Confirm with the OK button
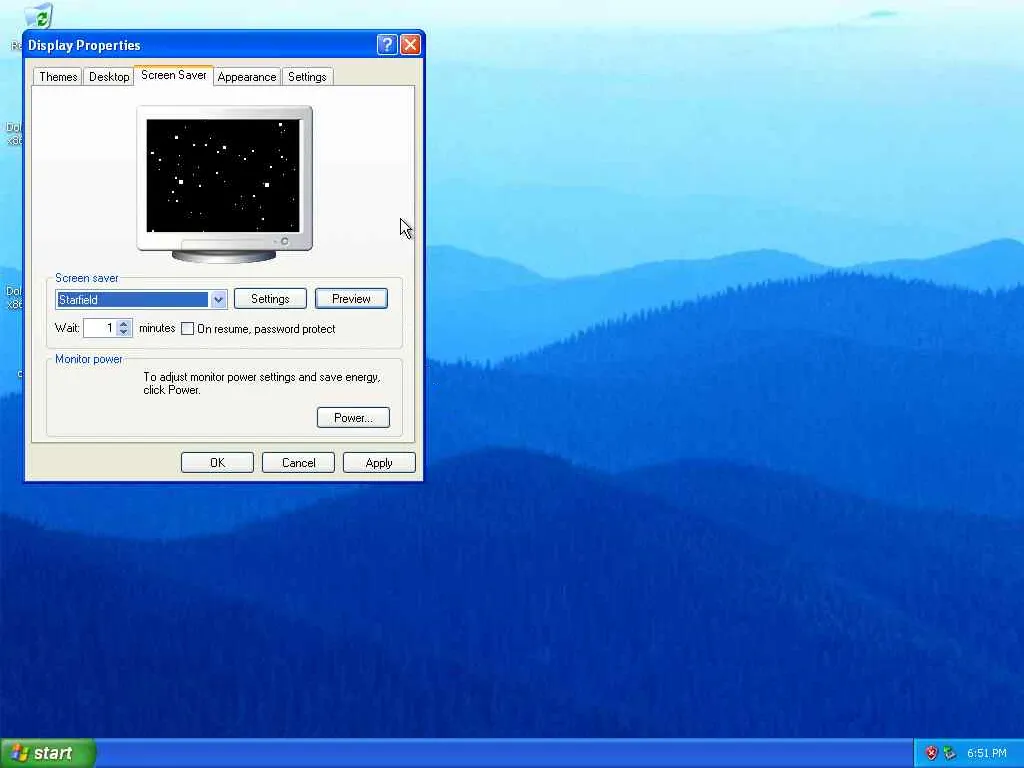The width and height of the screenshot is (1024, 768). pyautogui.click(x=217, y=463)
